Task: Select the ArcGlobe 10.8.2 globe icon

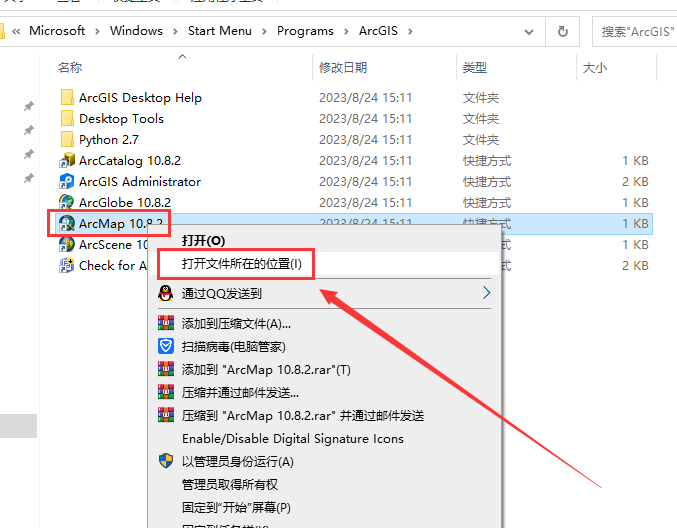Action: 67,202
